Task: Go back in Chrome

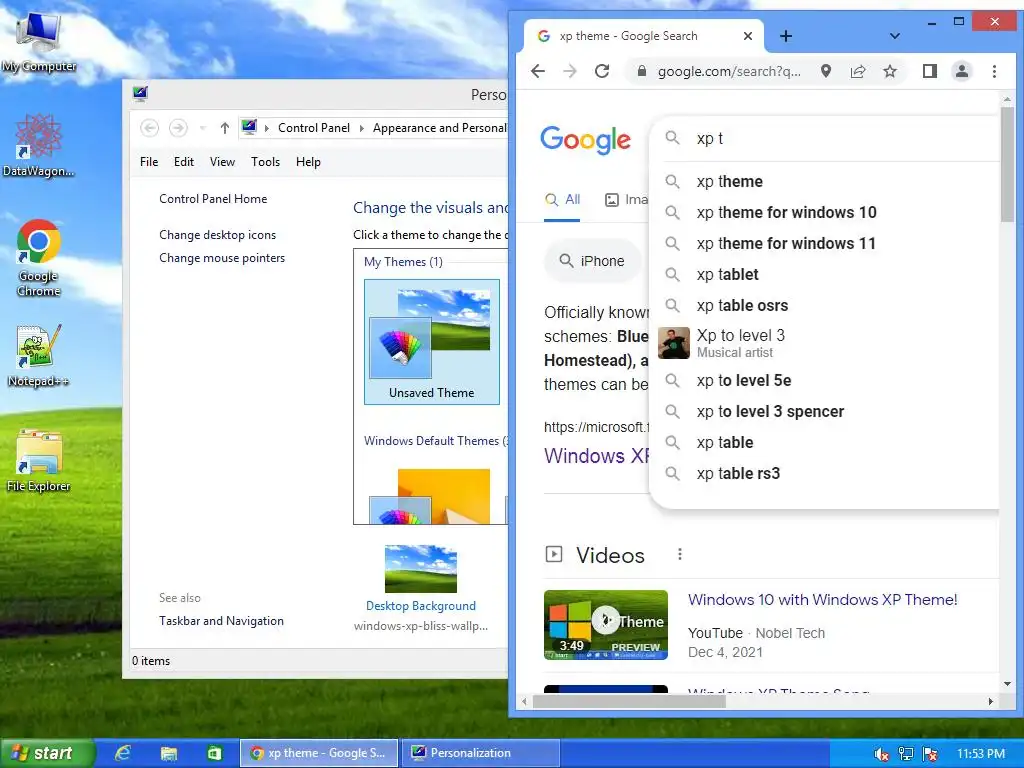Action: 537,71
